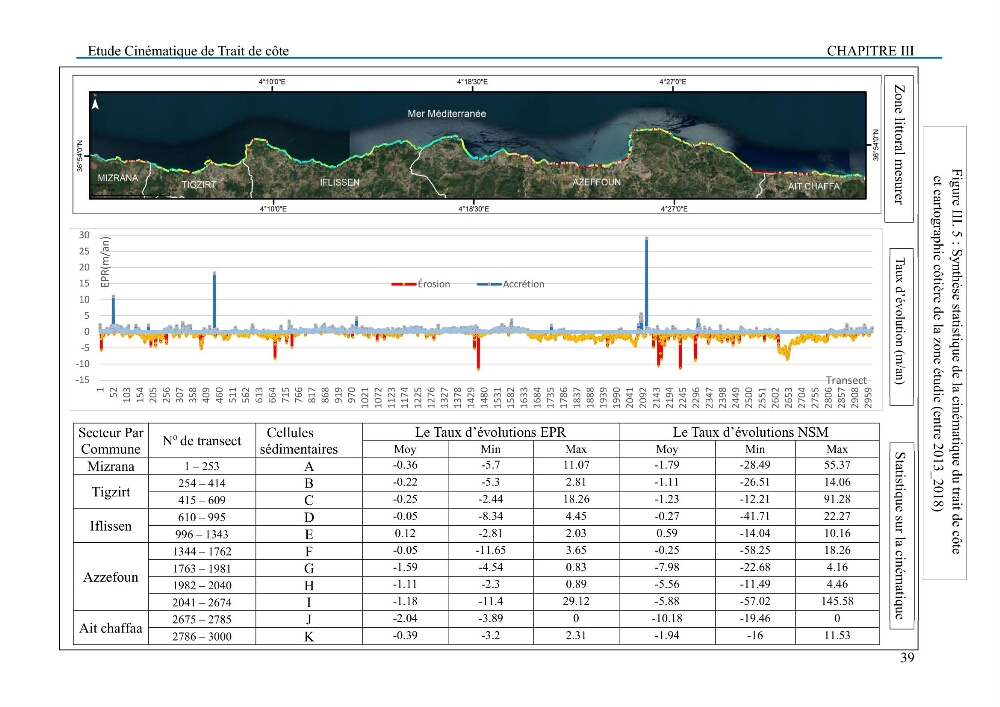Click the red Érosion legend marker
1000x707 pixels.
[x=404, y=284]
